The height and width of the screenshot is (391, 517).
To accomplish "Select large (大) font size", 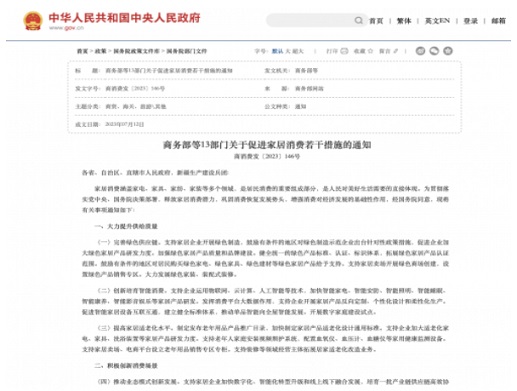I will [x=287, y=51].
